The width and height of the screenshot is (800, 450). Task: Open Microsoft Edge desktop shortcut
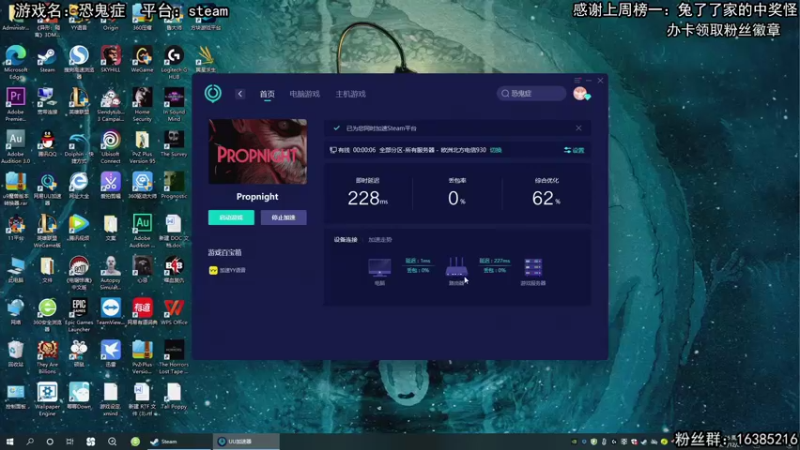click(15, 63)
